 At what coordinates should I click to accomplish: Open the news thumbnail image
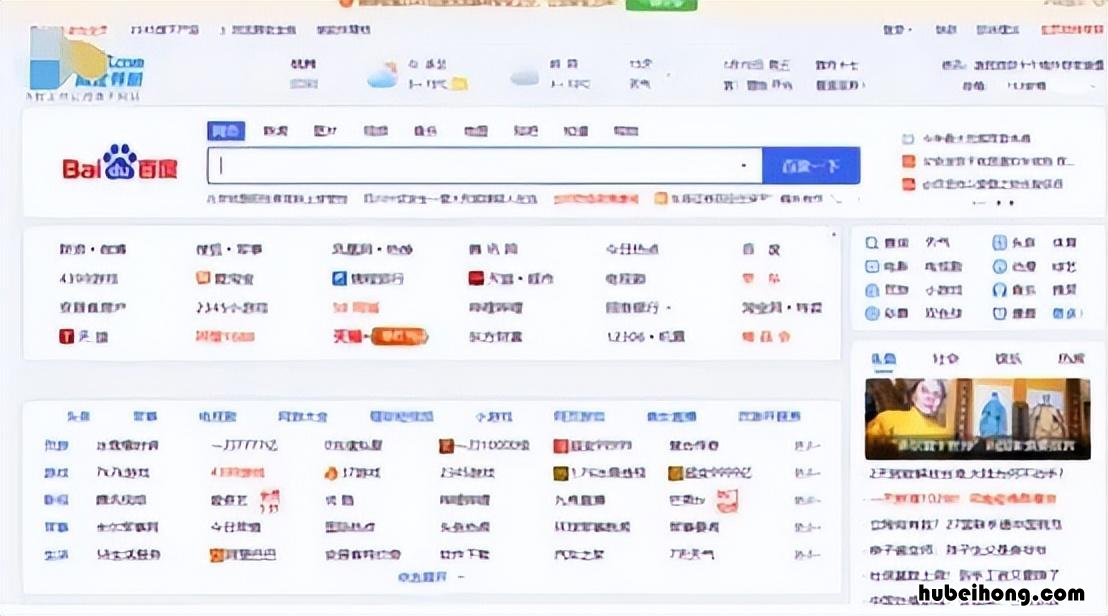(977, 419)
